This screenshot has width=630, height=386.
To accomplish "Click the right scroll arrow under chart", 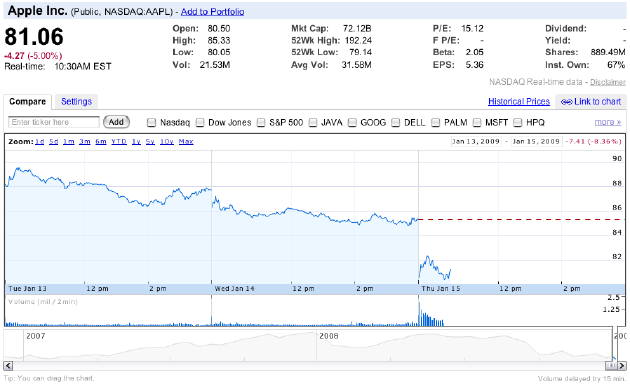I will [622, 366].
